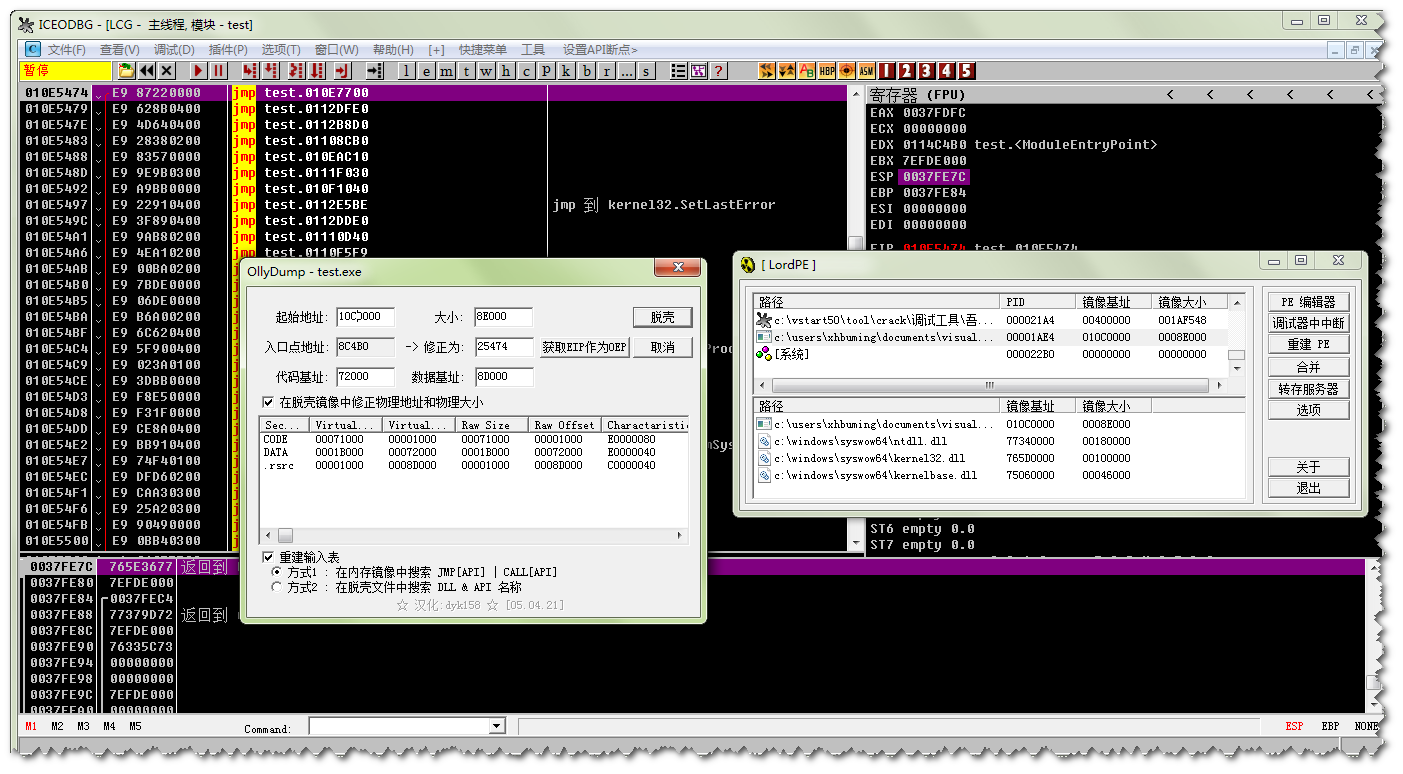Open breakpoints window with 'b' button
1403x774 pixels.
coord(586,71)
